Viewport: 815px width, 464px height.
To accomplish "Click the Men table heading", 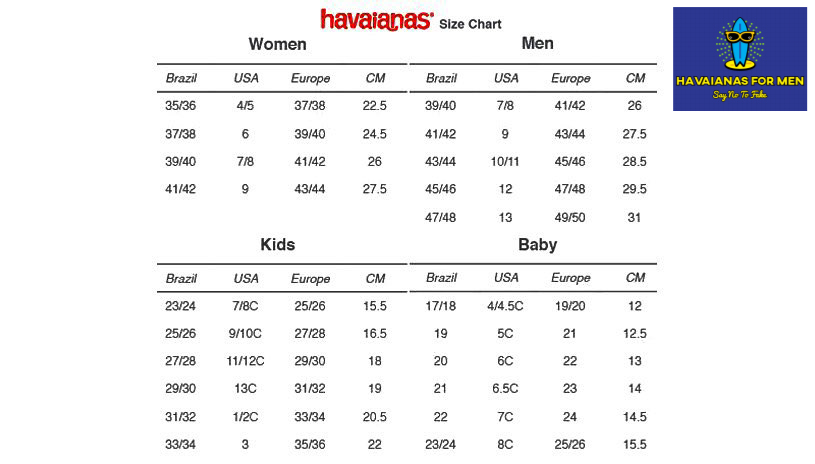I will click(537, 43).
